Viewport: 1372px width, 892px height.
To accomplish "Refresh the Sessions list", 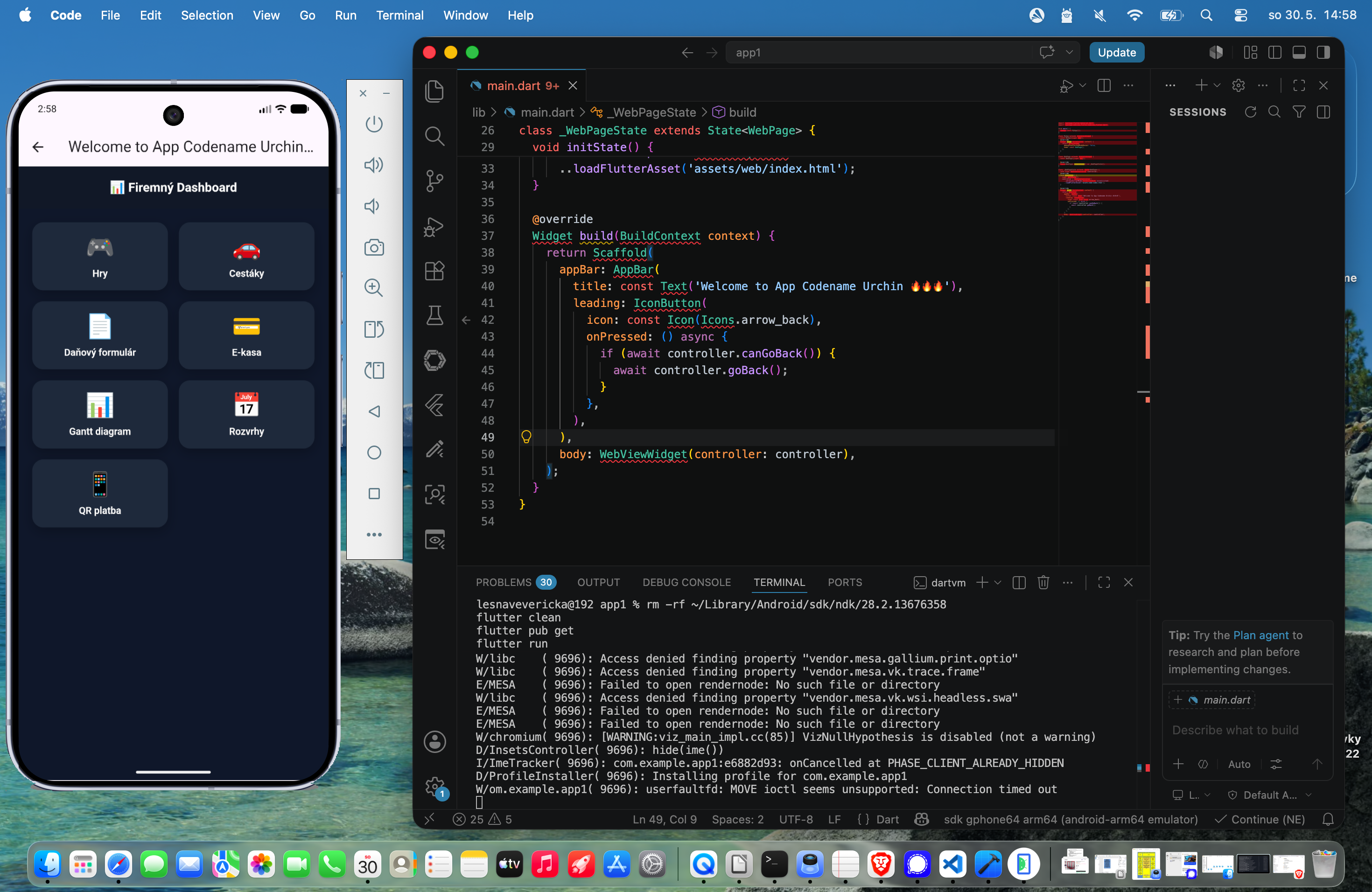I will (1250, 112).
